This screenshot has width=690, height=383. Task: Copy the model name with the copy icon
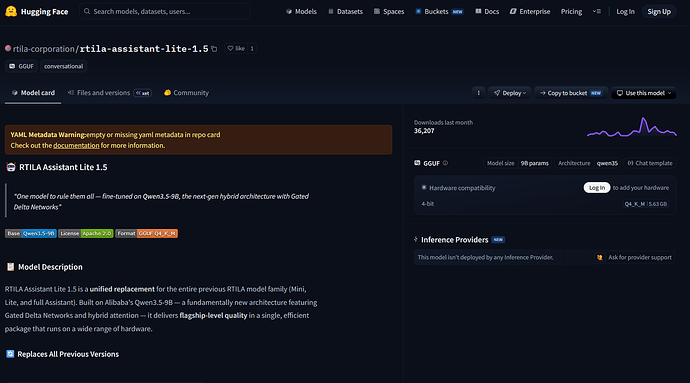pos(214,49)
